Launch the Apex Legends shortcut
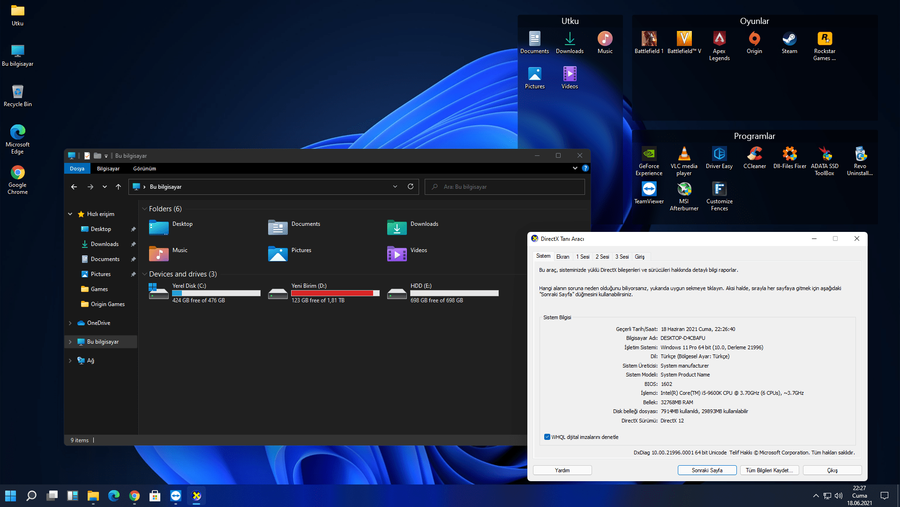Viewport: 900px width, 507px height. [719, 40]
